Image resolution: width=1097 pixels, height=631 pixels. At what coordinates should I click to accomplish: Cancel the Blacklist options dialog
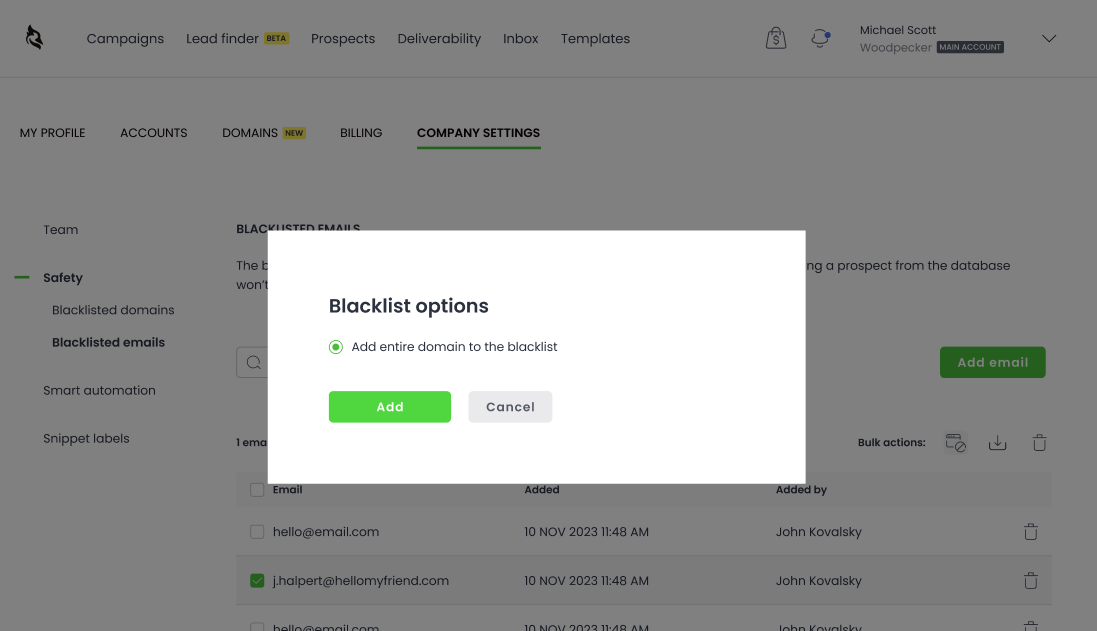(510, 407)
